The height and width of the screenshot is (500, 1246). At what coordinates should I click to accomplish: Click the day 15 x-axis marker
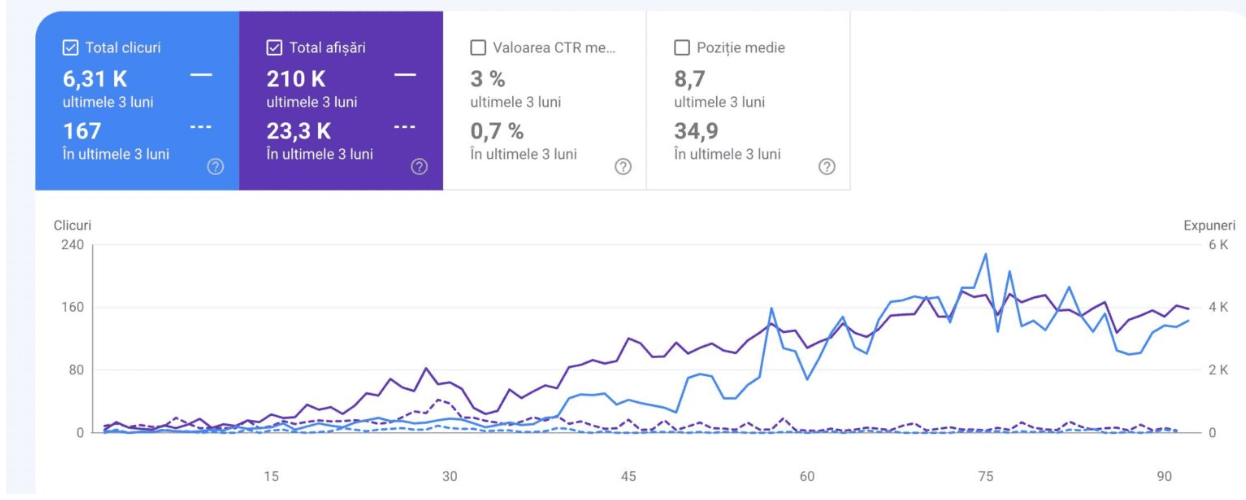pyautogui.click(x=272, y=476)
